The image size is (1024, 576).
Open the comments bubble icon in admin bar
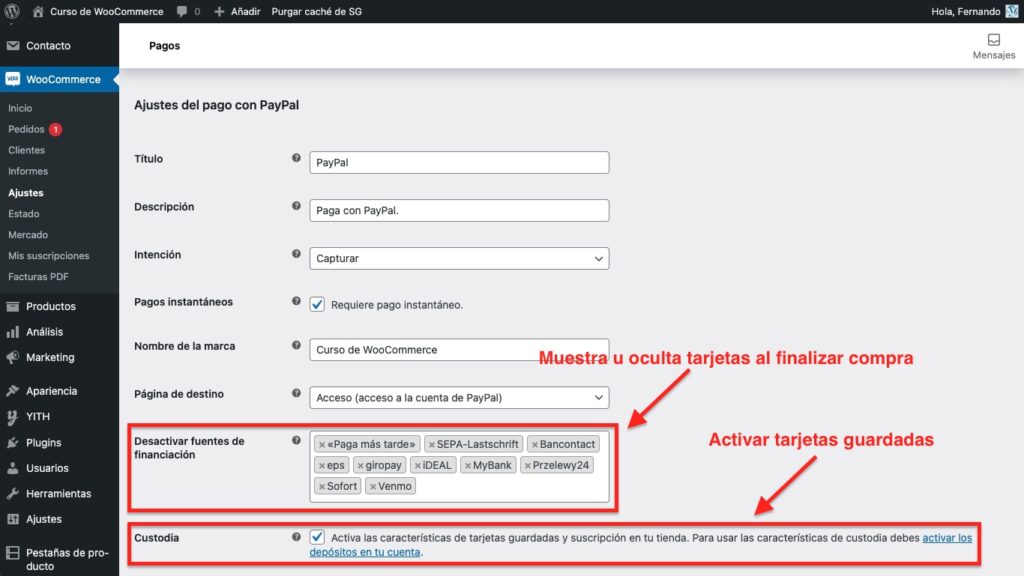(x=183, y=11)
